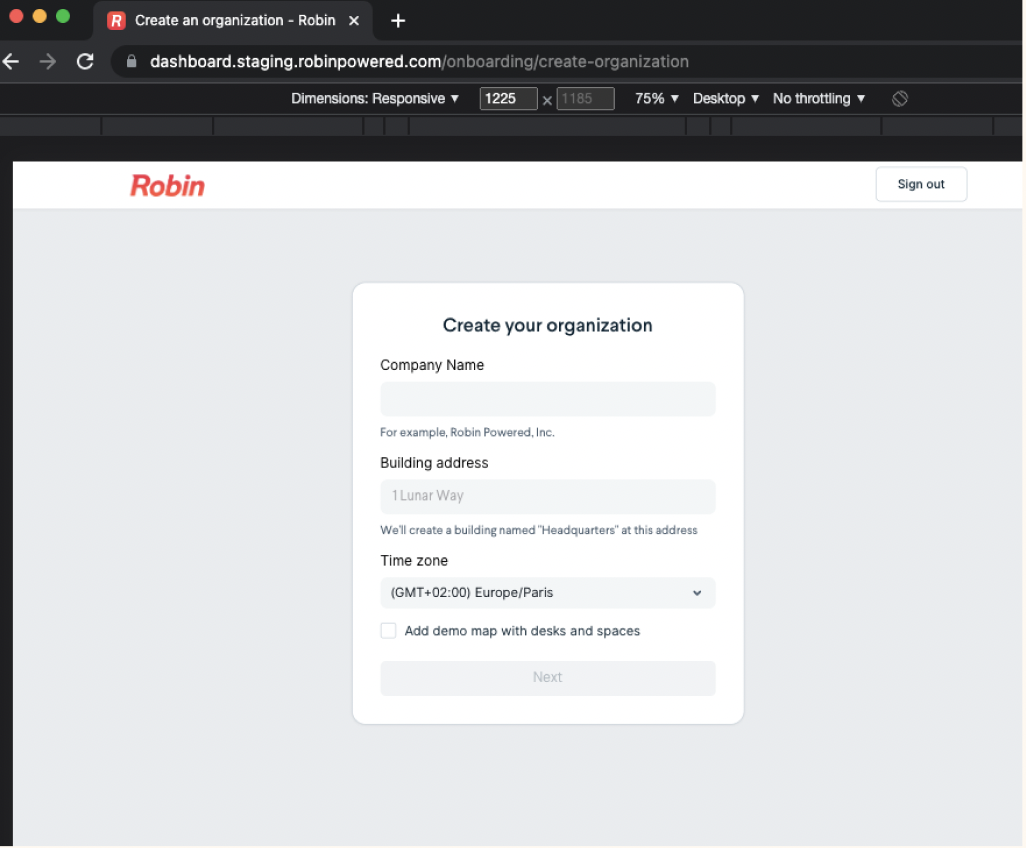Click the Building address input field
This screenshot has width=1026, height=848.
pos(548,497)
